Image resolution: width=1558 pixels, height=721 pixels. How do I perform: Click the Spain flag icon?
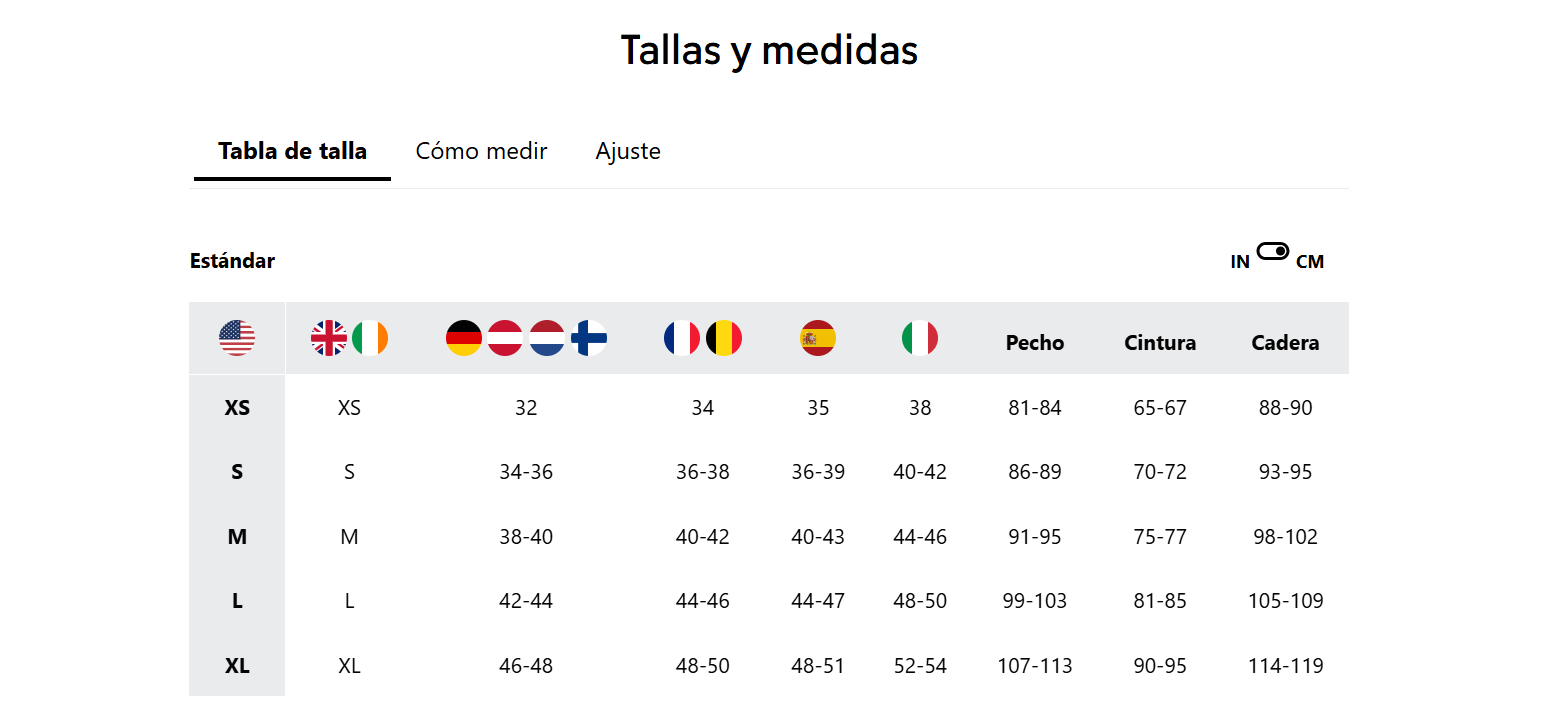point(818,338)
